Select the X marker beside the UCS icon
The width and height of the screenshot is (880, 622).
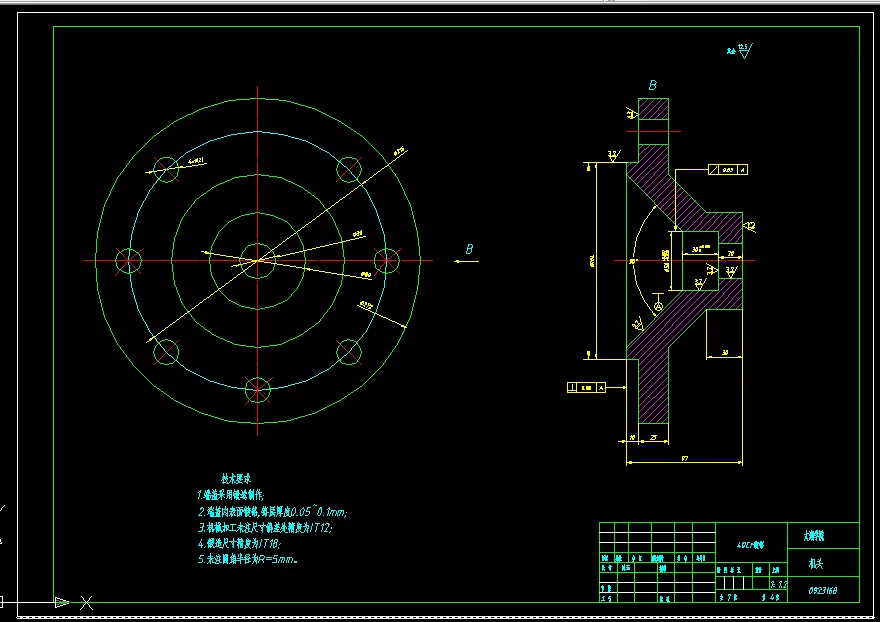point(86,603)
